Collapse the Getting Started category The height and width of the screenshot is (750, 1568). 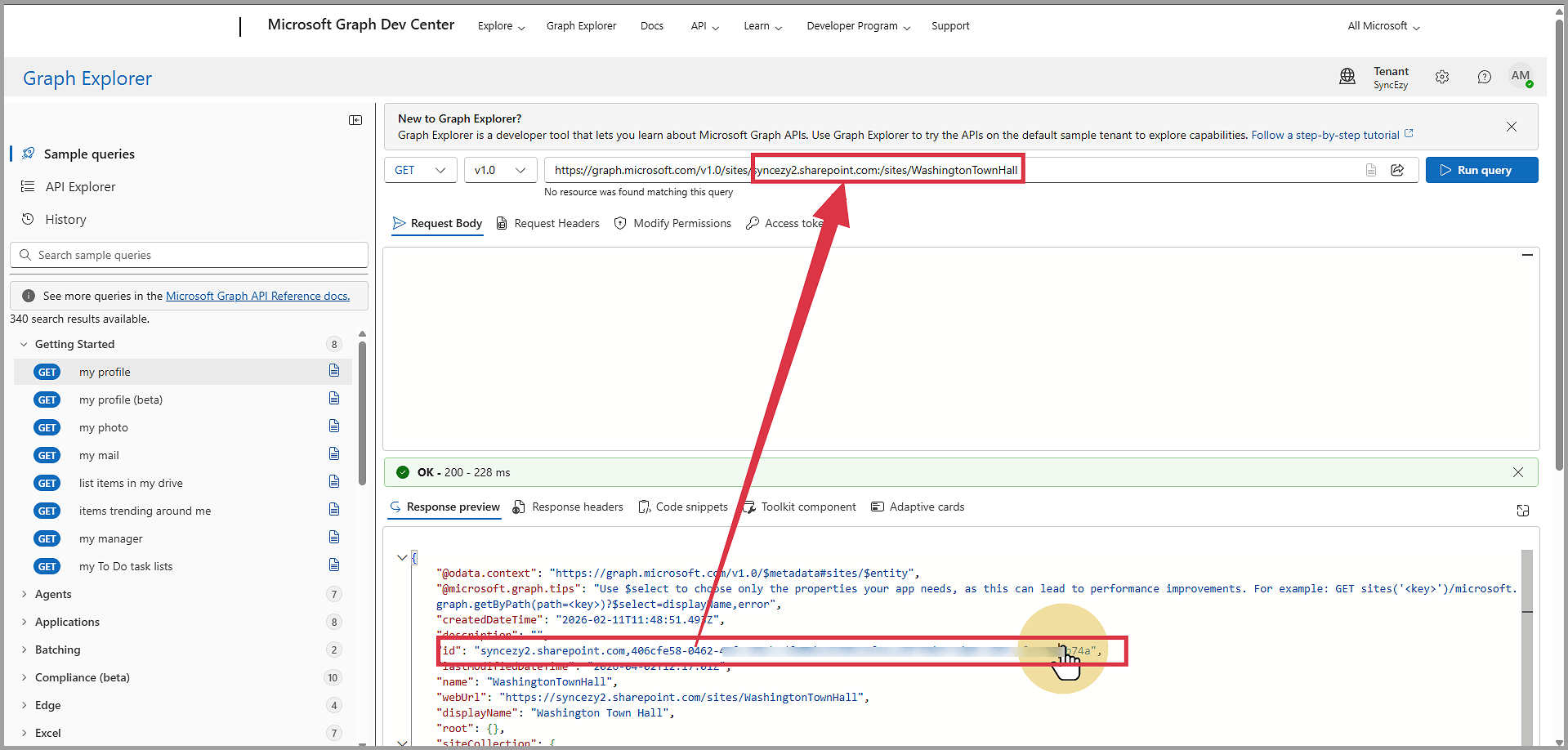[x=24, y=344]
